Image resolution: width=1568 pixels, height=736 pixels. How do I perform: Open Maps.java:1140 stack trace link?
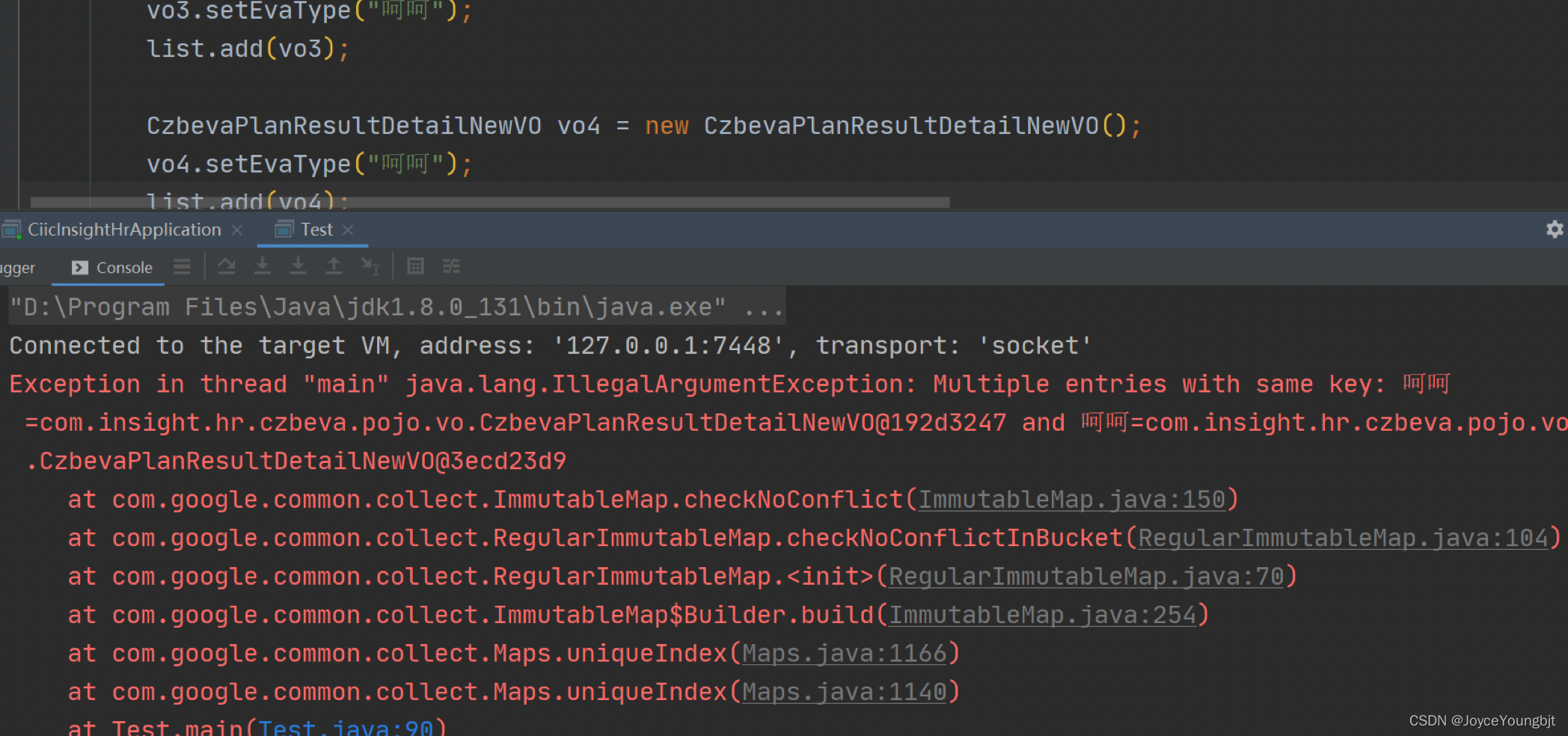[x=845, y=693]
